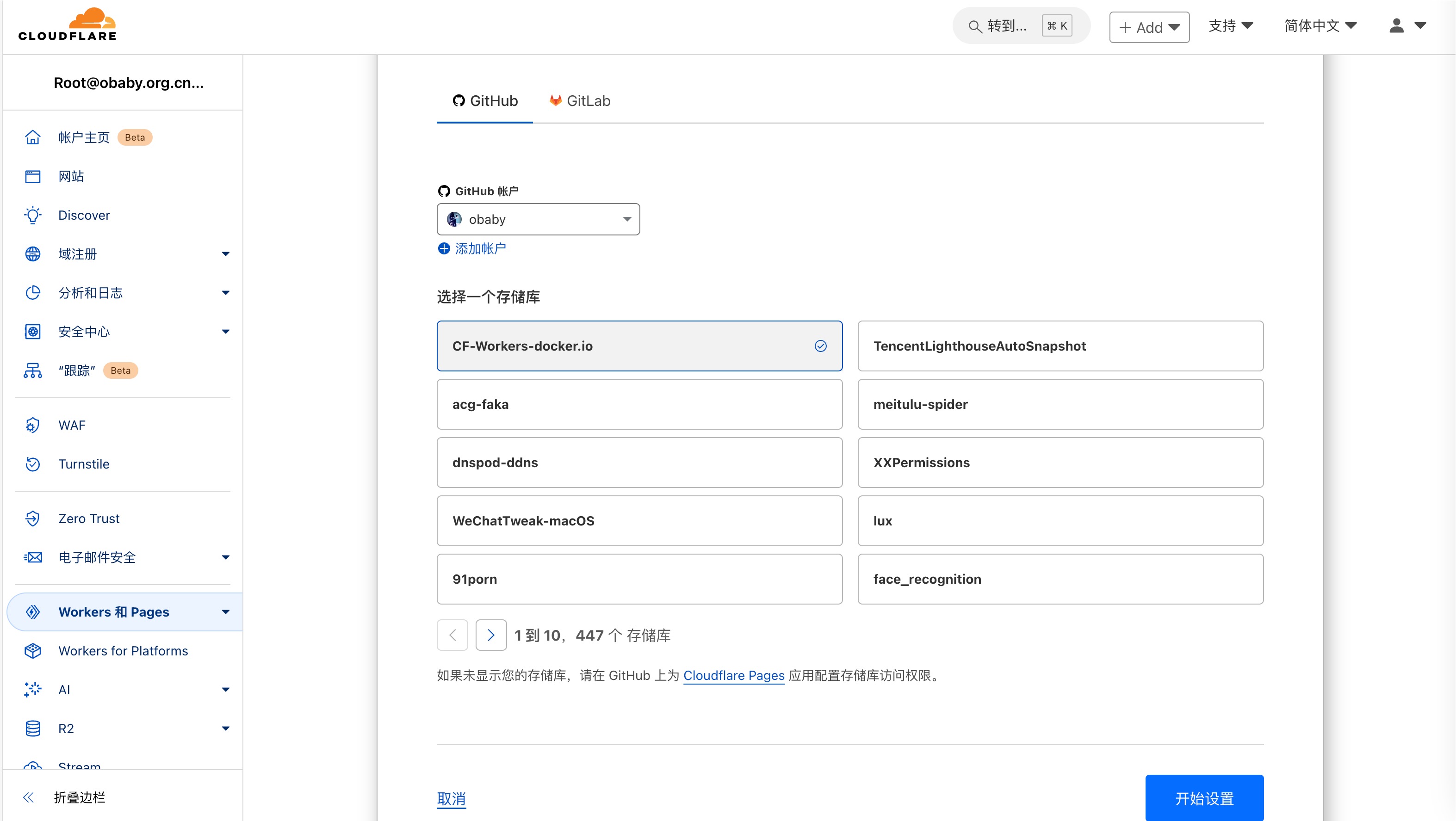Open the Zero Trust sidebar icon
The image size is (1456, 821).
pos(33,518)
